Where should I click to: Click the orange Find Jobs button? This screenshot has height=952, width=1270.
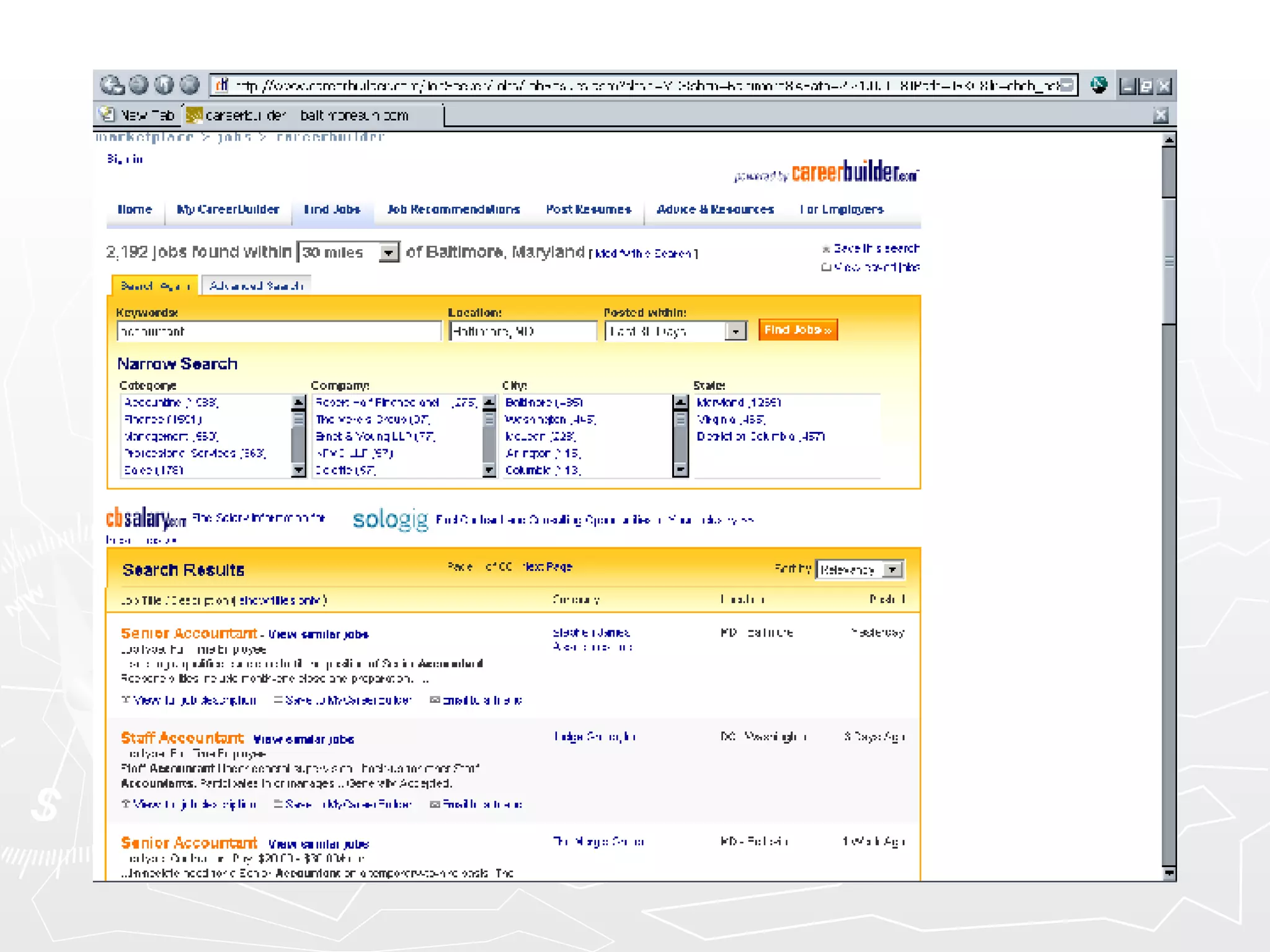797,330
